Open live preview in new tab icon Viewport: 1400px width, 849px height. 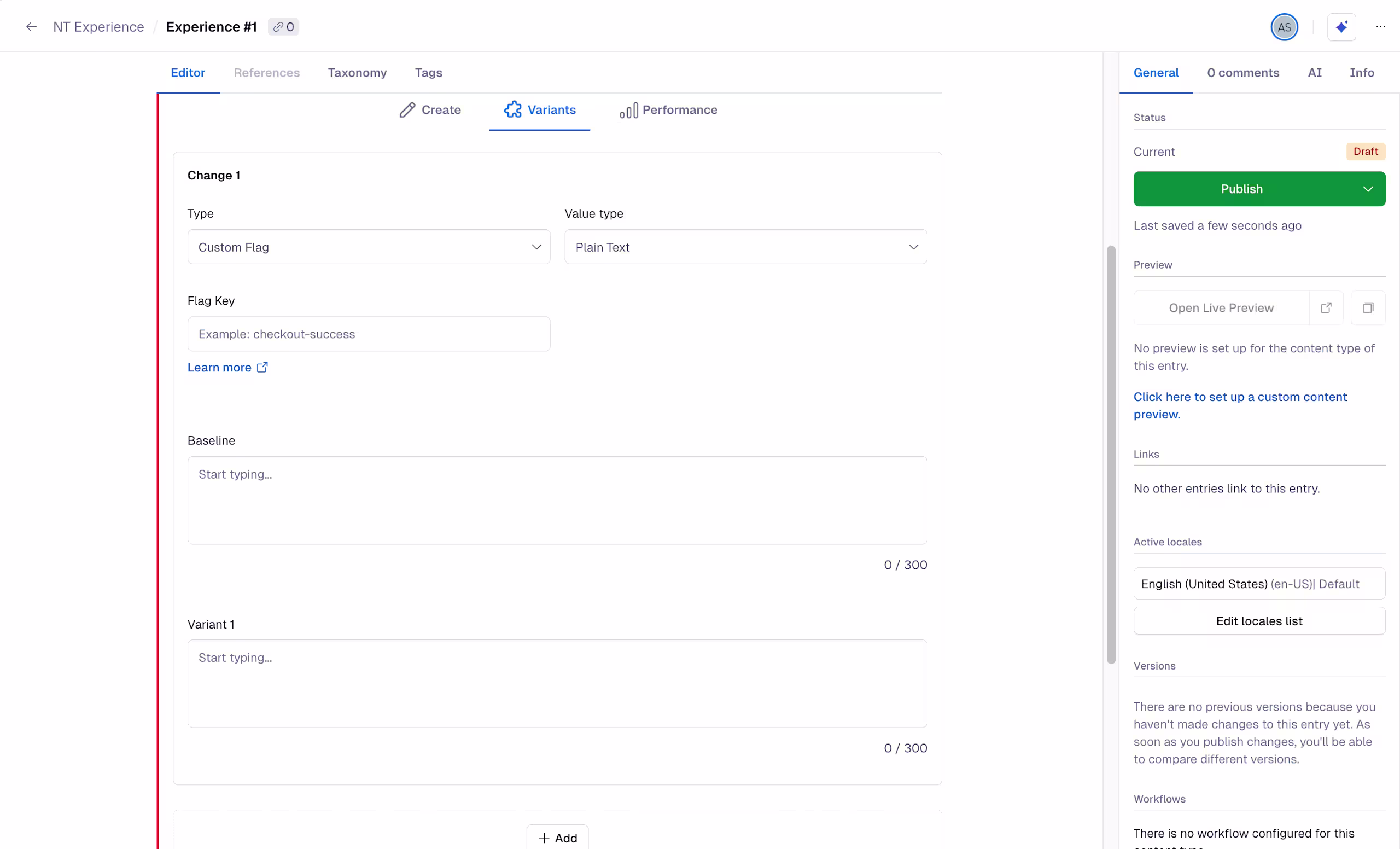click(1326, 307)
